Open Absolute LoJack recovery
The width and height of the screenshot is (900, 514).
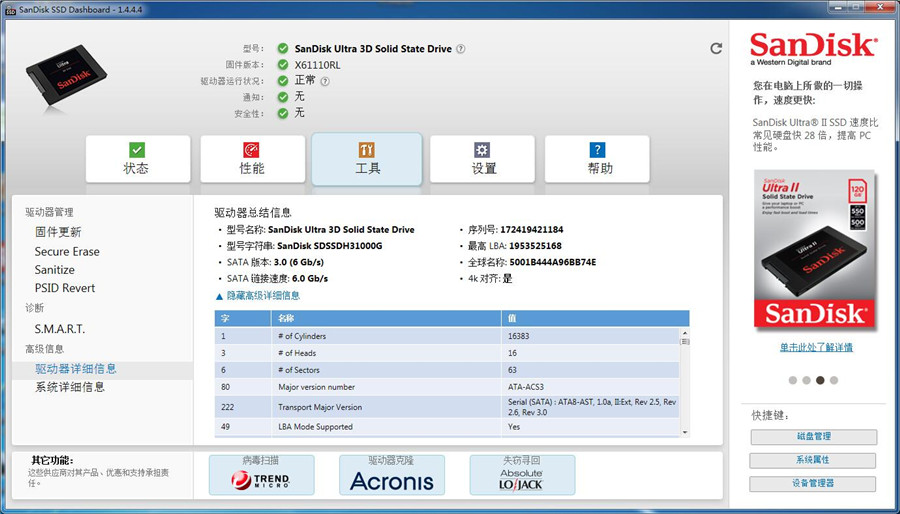tap(522, 475)
